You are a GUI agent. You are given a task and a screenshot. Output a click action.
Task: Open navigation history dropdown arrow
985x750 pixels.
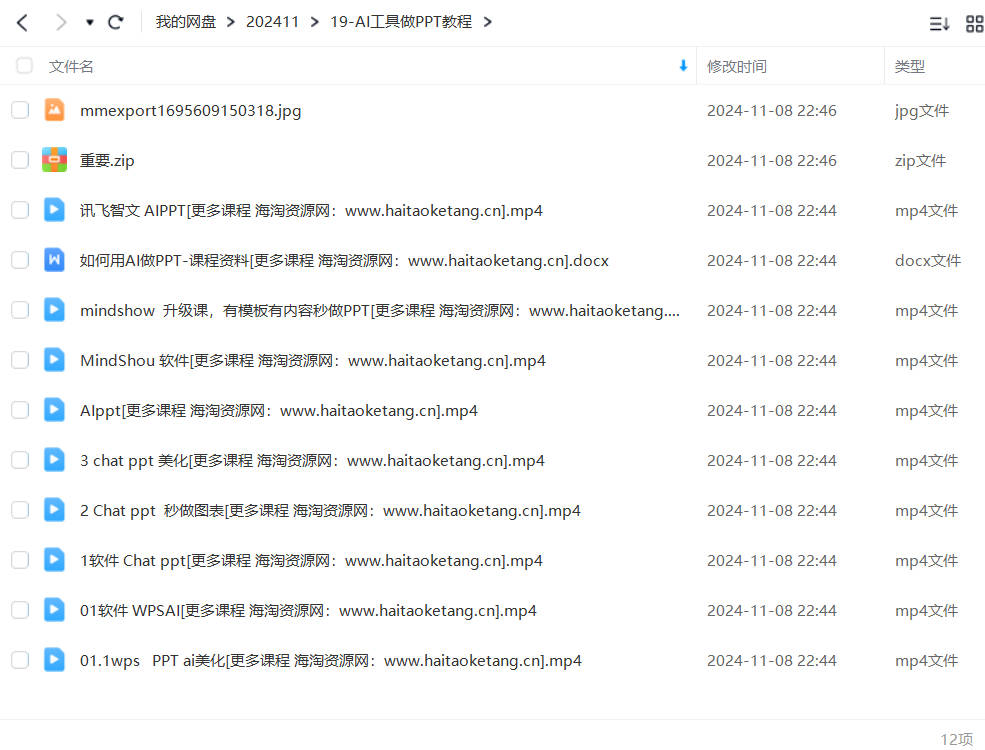click(x=90, y=23)
